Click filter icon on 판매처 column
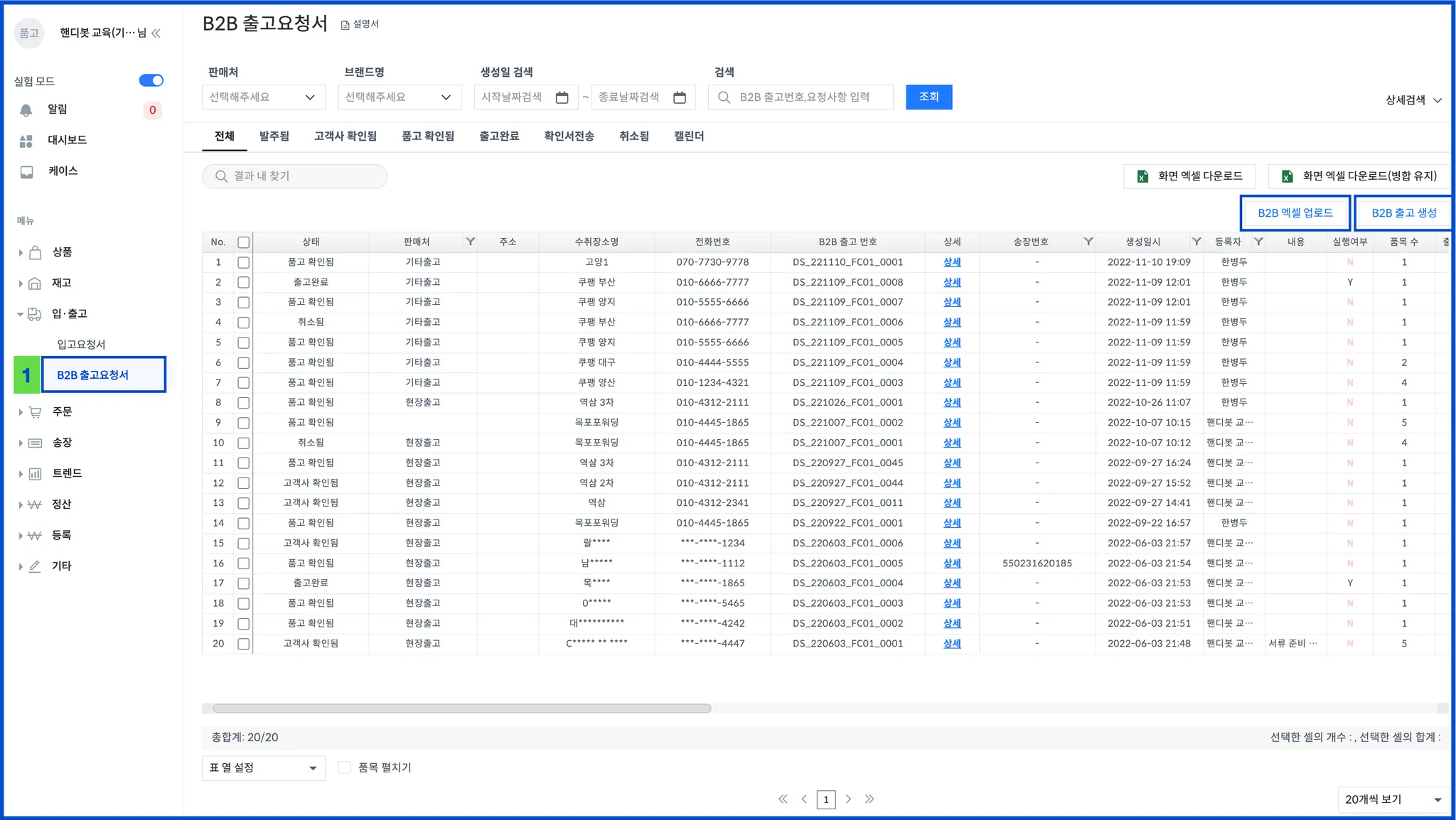This screenshot has height=820, width=1456. (x=470, y=242)
